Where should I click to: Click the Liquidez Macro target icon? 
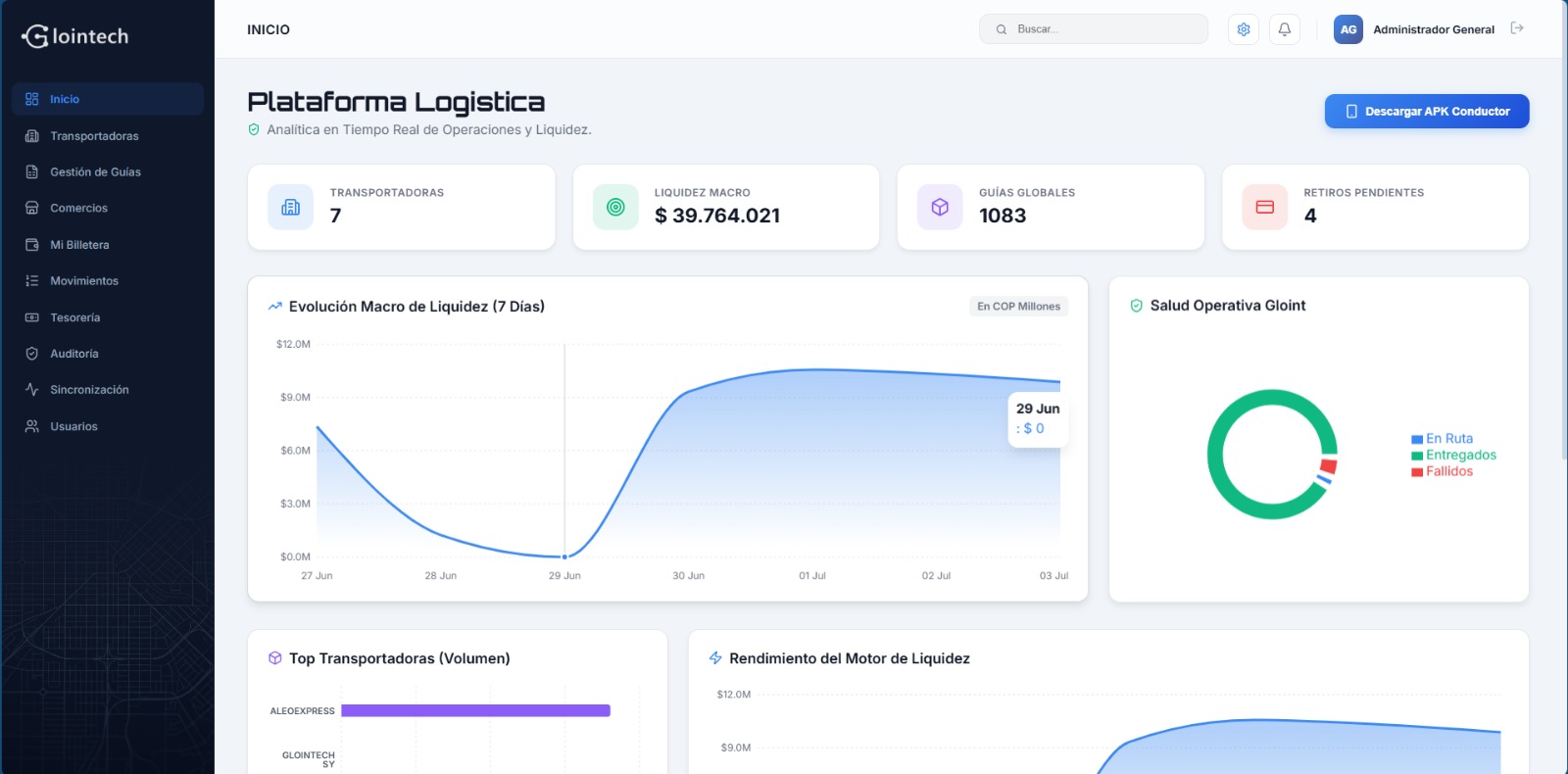click(x=615, y=207)
